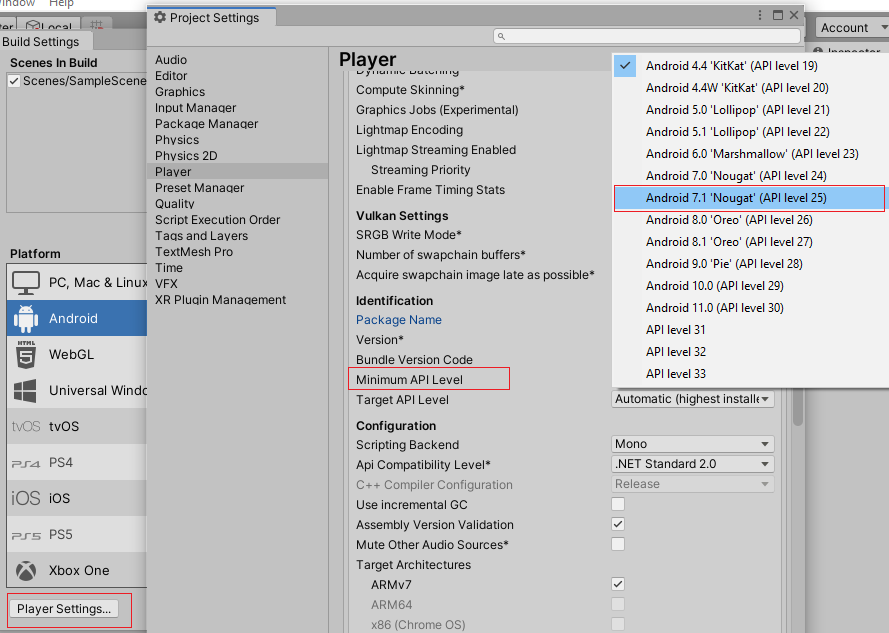889x633 pixels.
Task: Choose Android 5.0 'Lollipop' (API level 21)
Action: pos(751,110)
